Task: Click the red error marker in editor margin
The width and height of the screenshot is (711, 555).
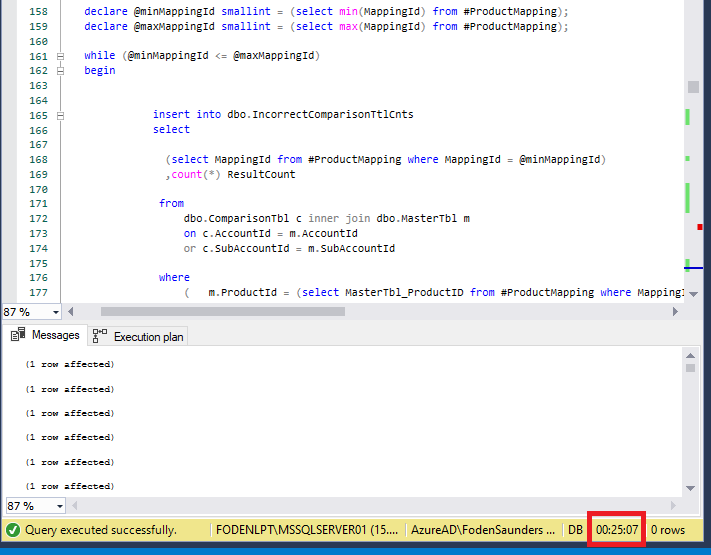Action: tap(699, 227)
